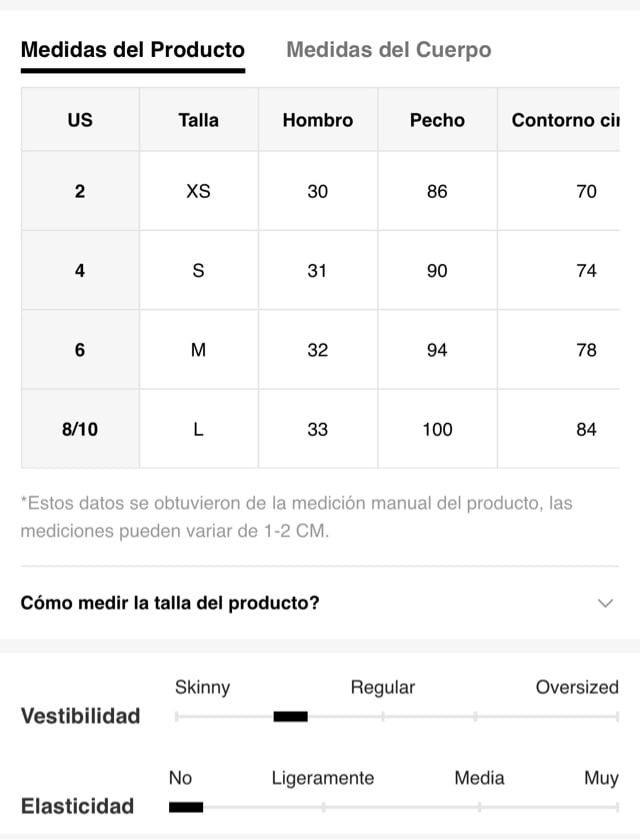Click the Elasticidad slider black marker
The image size is (640, 840).
186,807
